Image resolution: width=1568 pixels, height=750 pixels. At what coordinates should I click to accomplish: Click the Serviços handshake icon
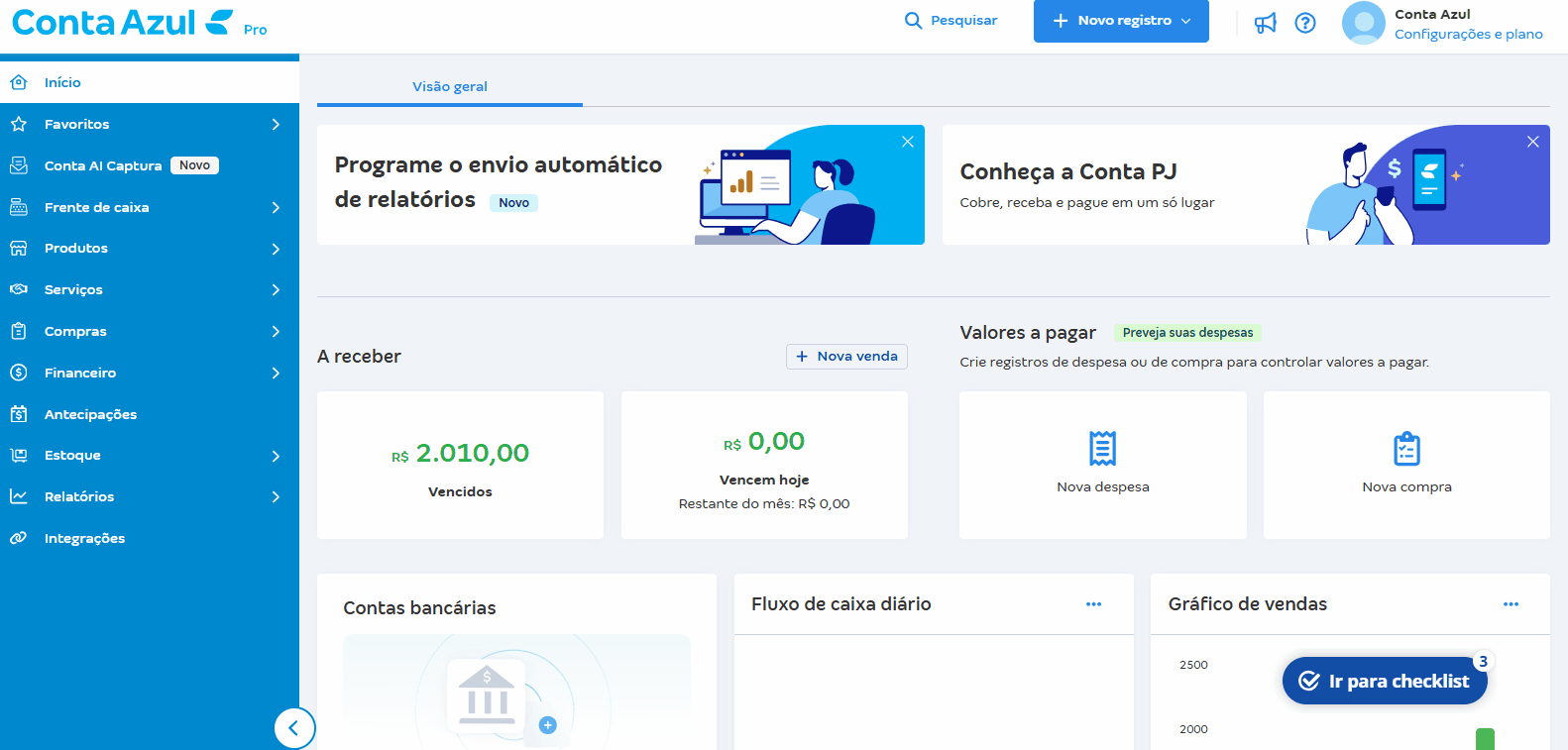tap(19, 289)
